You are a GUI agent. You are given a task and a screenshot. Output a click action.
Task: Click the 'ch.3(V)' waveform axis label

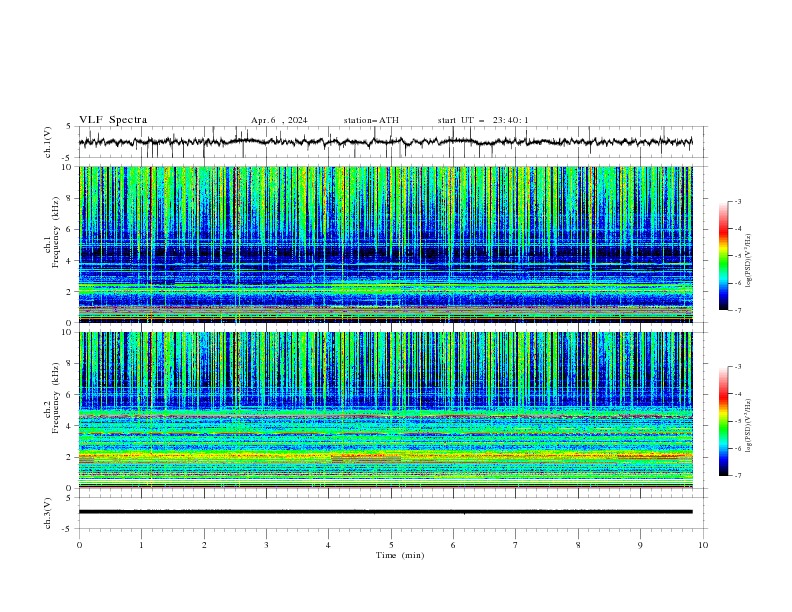pos(48,513)
